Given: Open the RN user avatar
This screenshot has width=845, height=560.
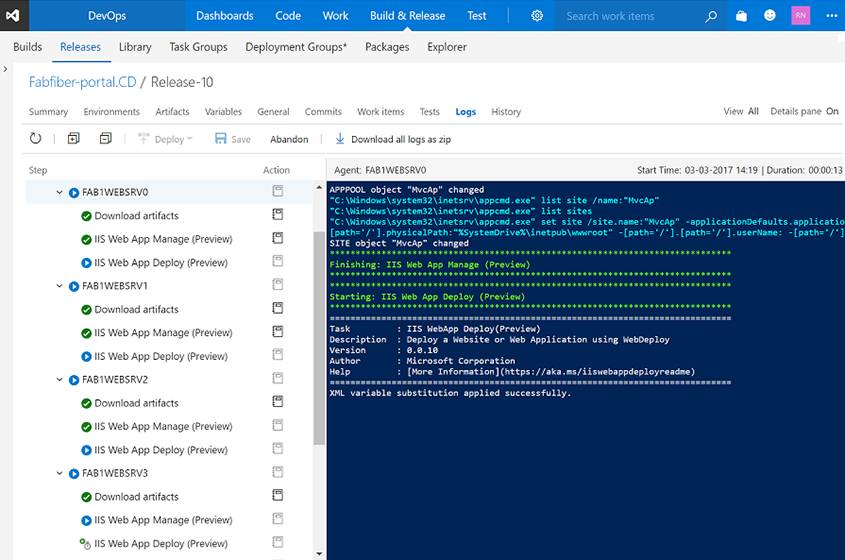Looking at the screenshot, I should coord(800,15).
